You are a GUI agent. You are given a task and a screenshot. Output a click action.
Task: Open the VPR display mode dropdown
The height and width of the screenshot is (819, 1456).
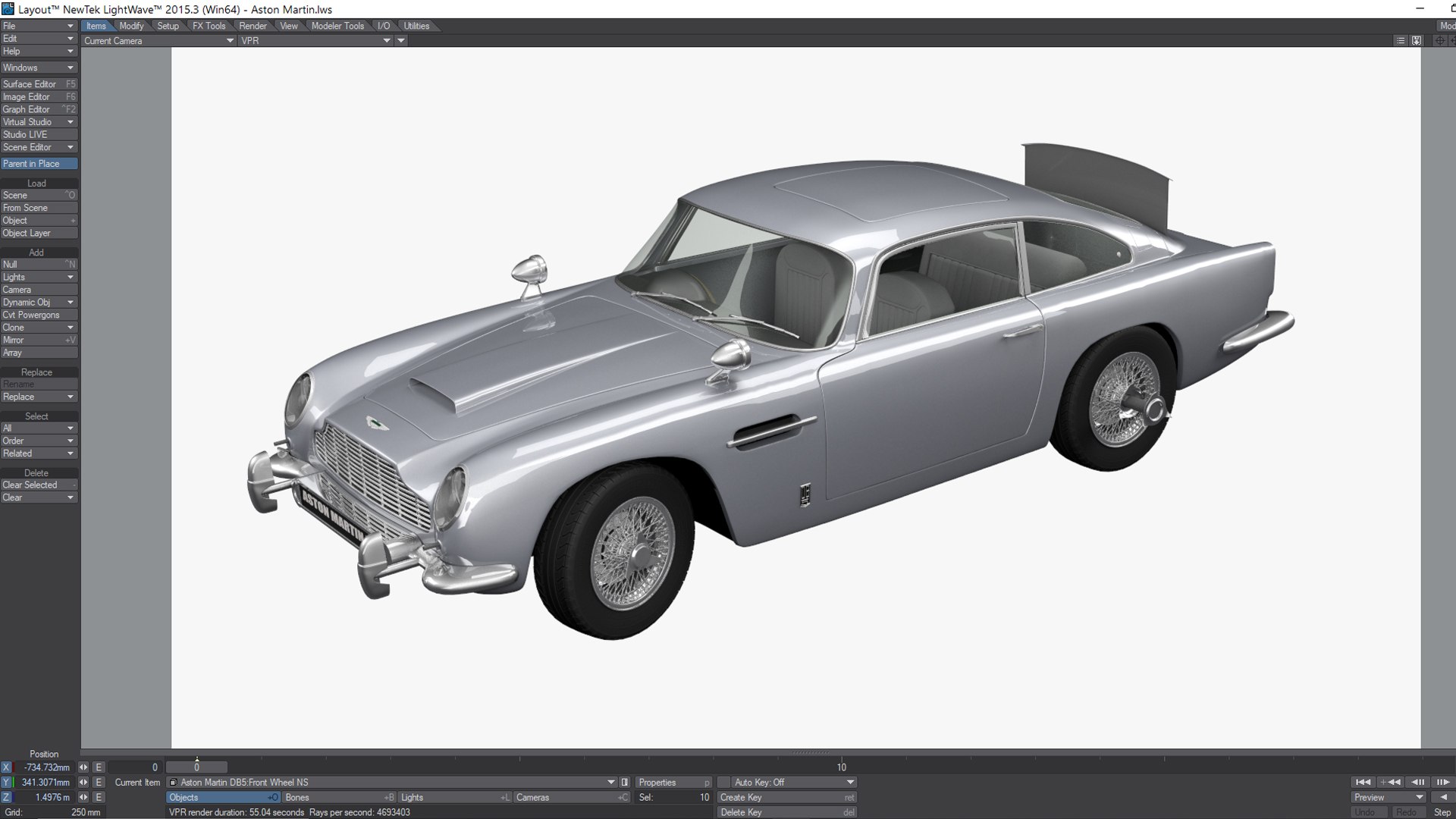click(x=315, y=41)
